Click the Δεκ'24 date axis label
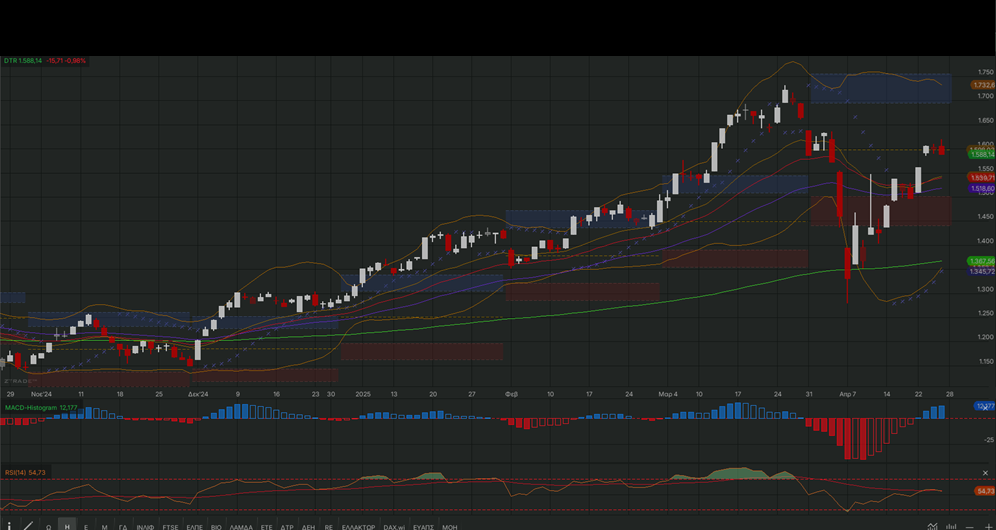The image size is (996, 530). click(x=198, y=394)
